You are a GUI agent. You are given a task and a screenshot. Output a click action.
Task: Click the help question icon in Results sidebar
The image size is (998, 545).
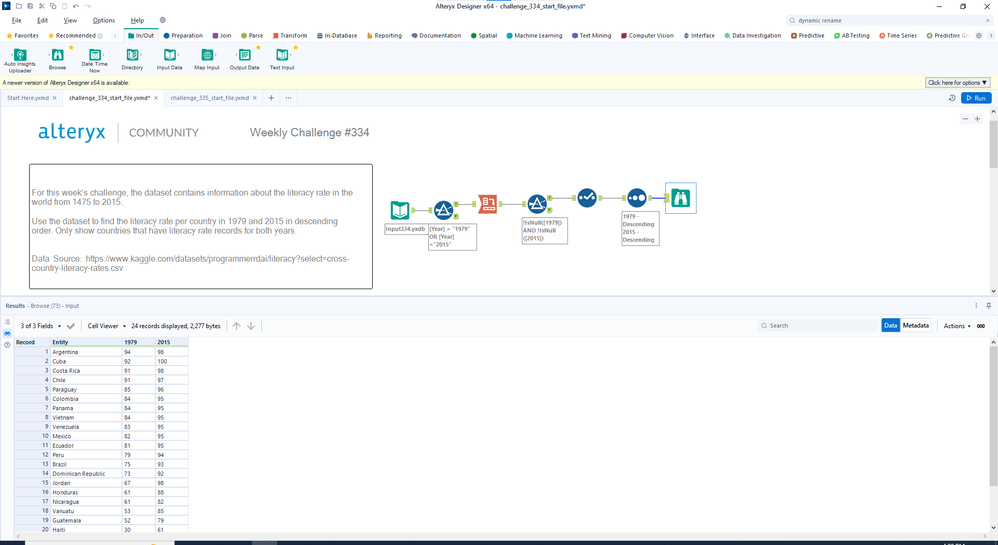point(8,344)
